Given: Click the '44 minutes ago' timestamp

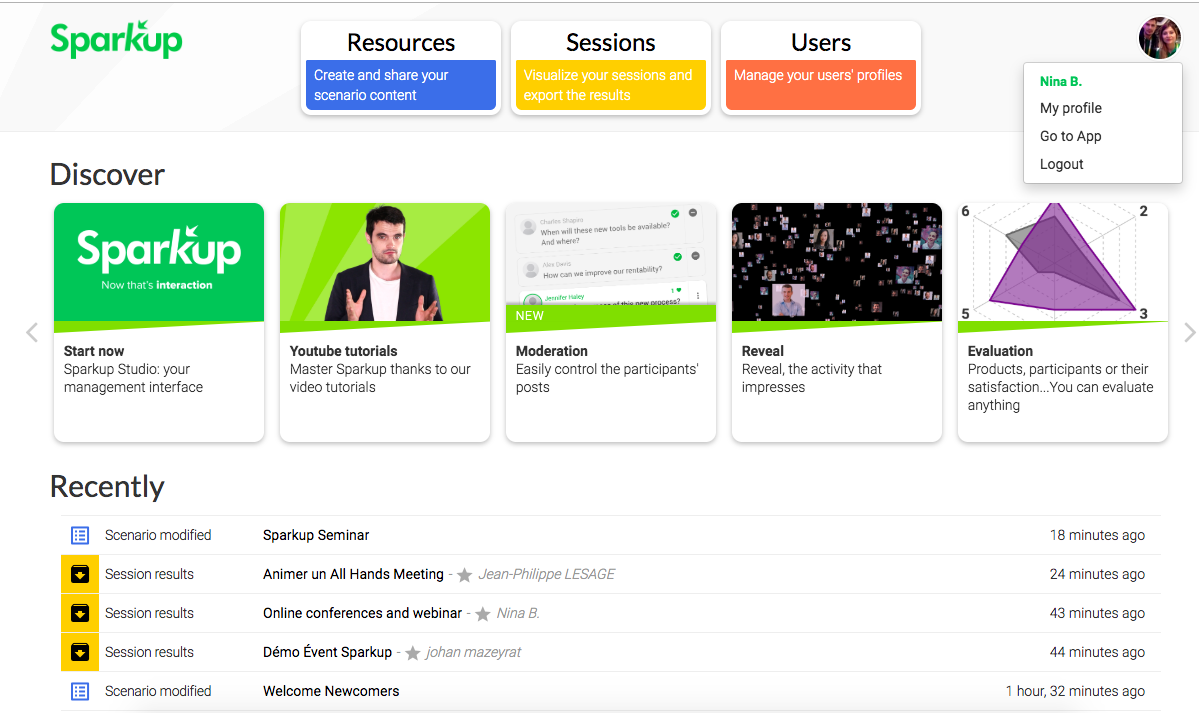Looking at the screenshot, I should pyautogui.click(x=1097, y=653).
